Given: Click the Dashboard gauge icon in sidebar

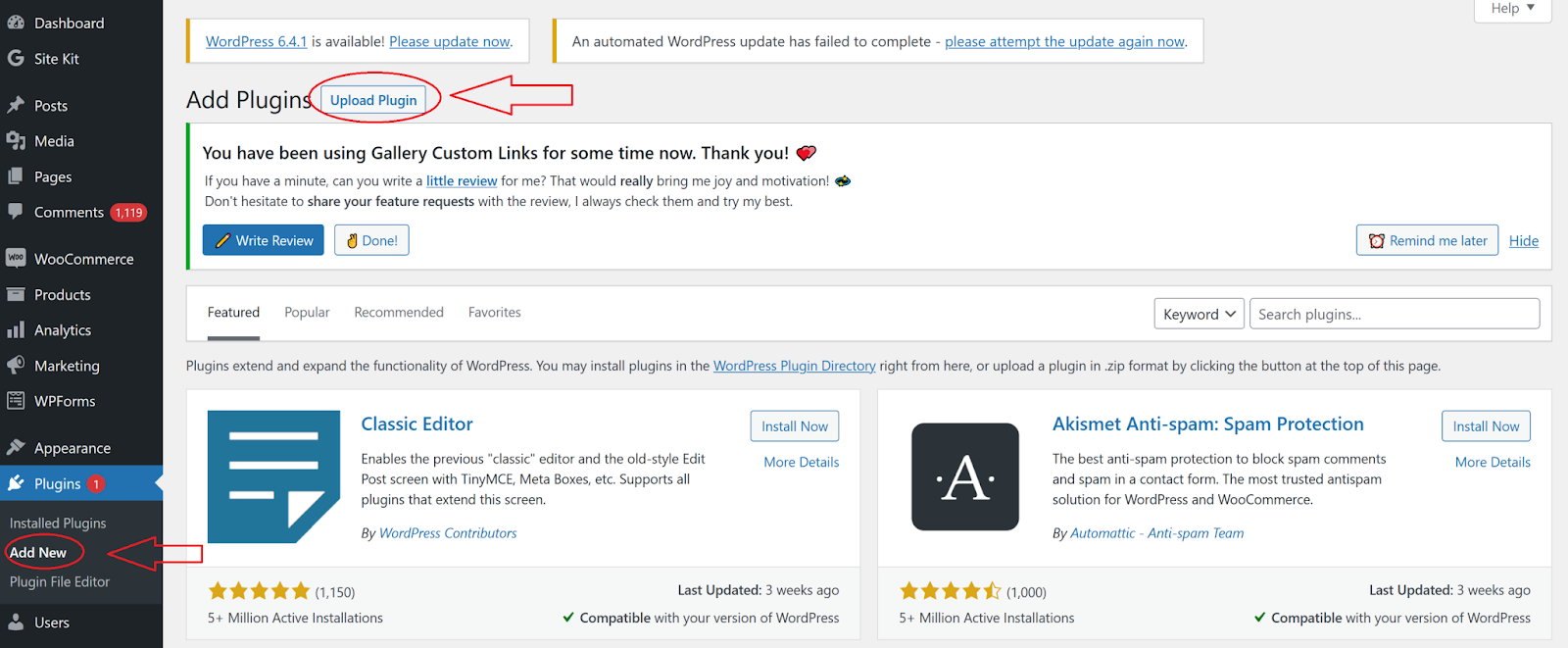Looking at the screenshot, I should [16, 23].
